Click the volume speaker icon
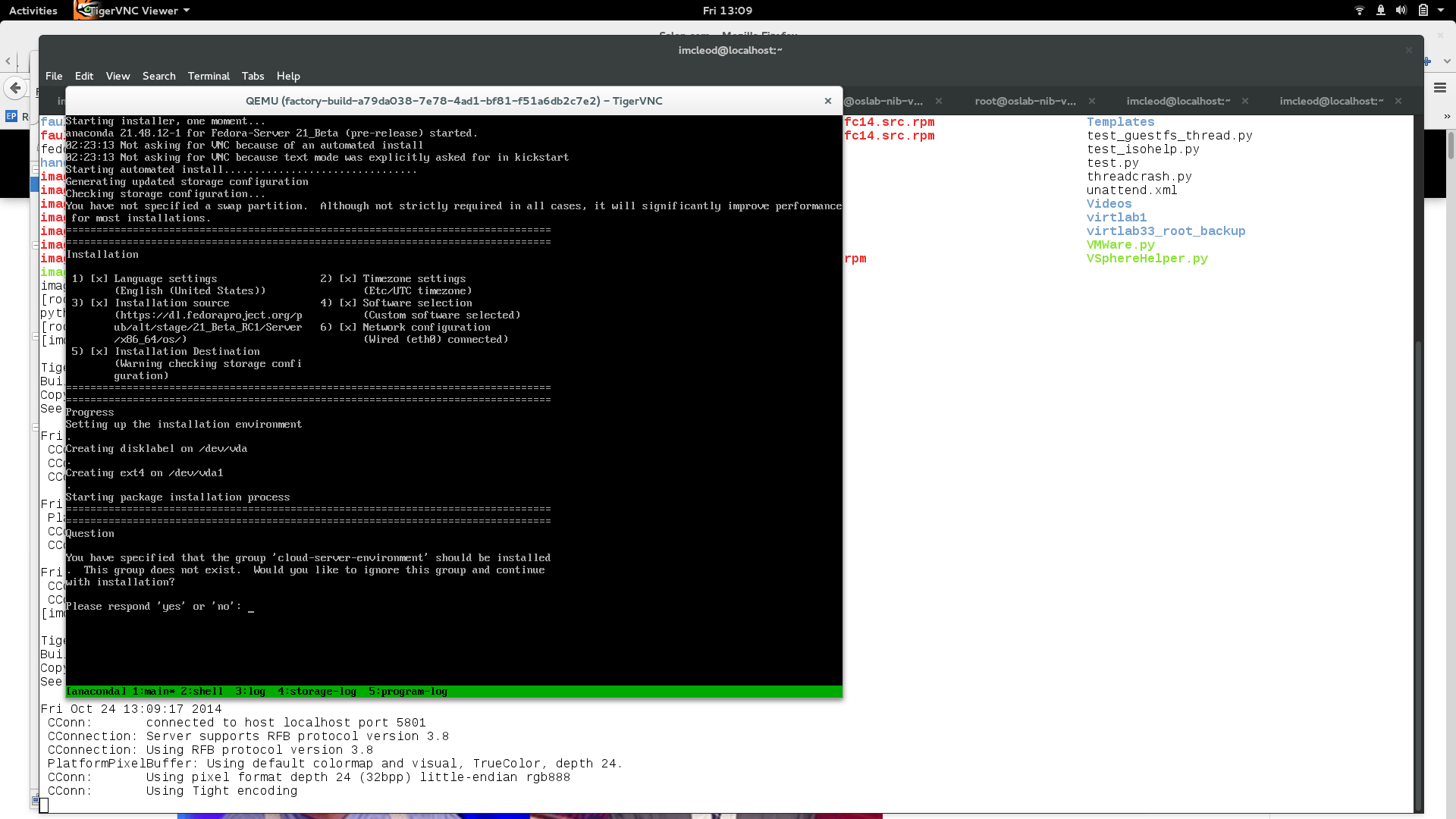 click(1401, 11)
